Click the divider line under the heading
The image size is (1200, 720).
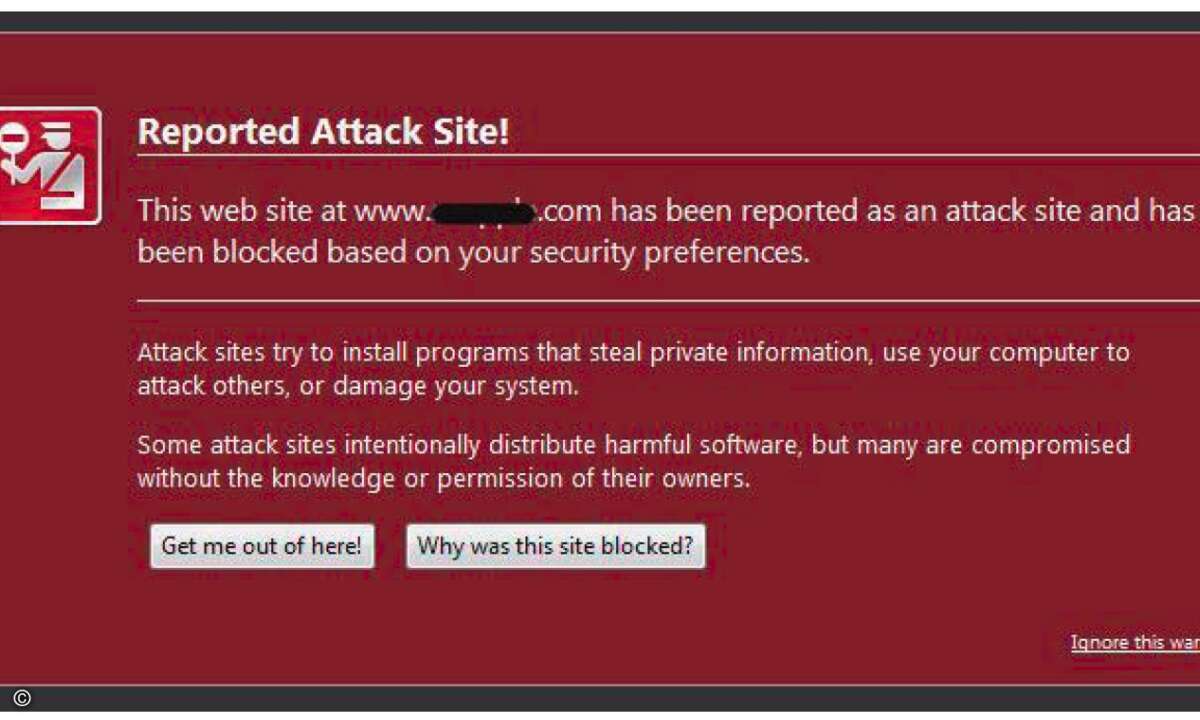pyautogui.click(x=668, y=156)
